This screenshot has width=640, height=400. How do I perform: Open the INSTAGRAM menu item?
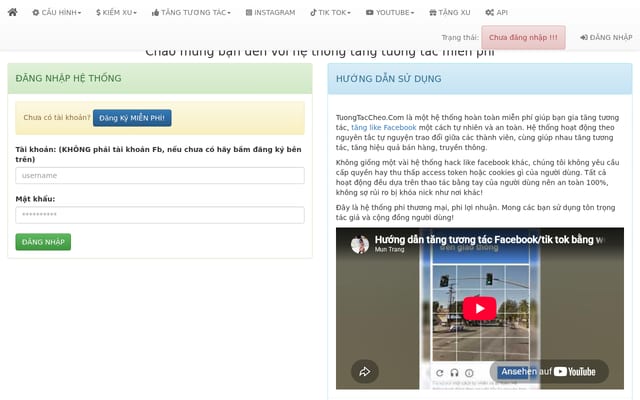pos(270,13)
